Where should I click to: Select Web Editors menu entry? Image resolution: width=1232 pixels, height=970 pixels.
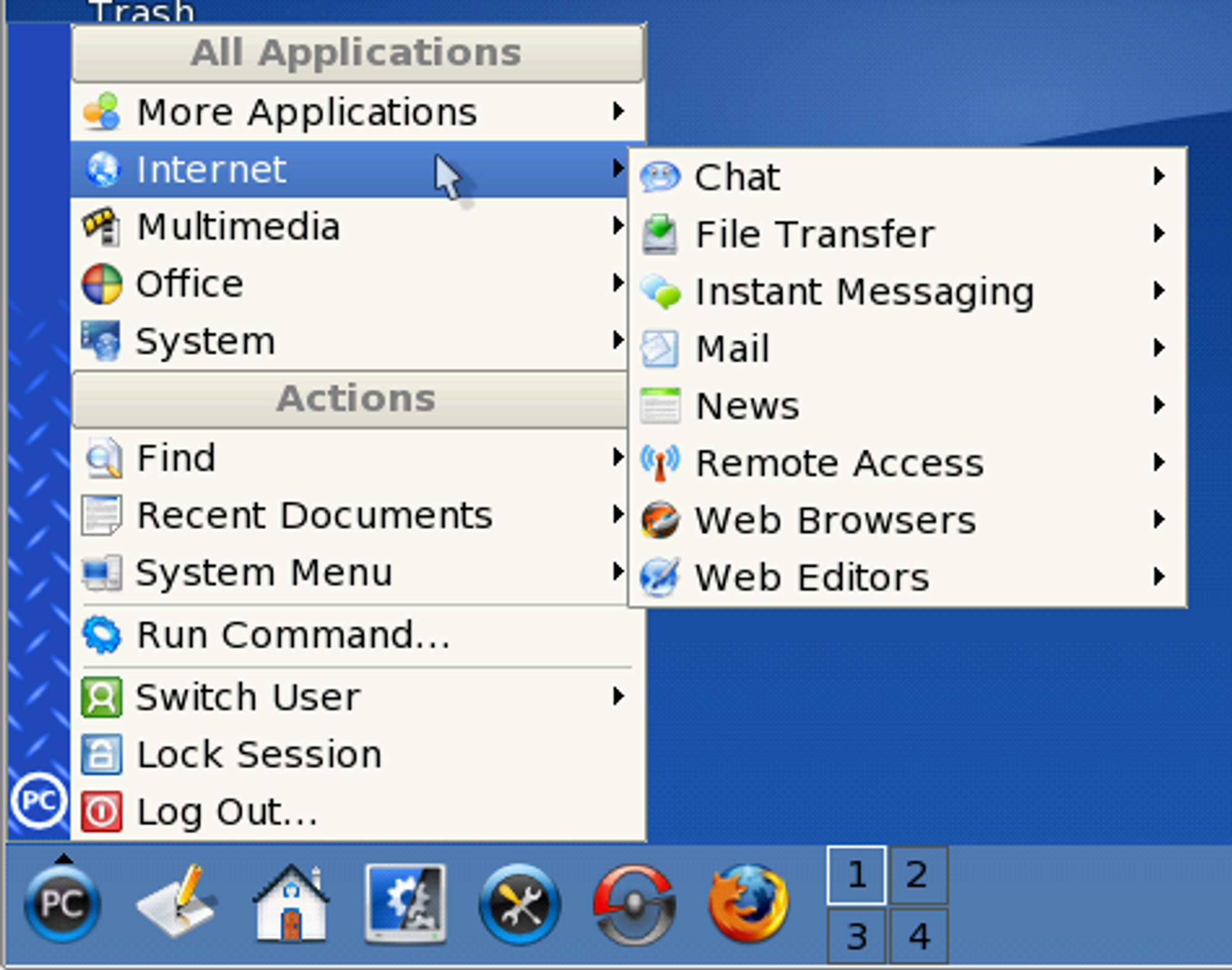[x=907, y=577]
